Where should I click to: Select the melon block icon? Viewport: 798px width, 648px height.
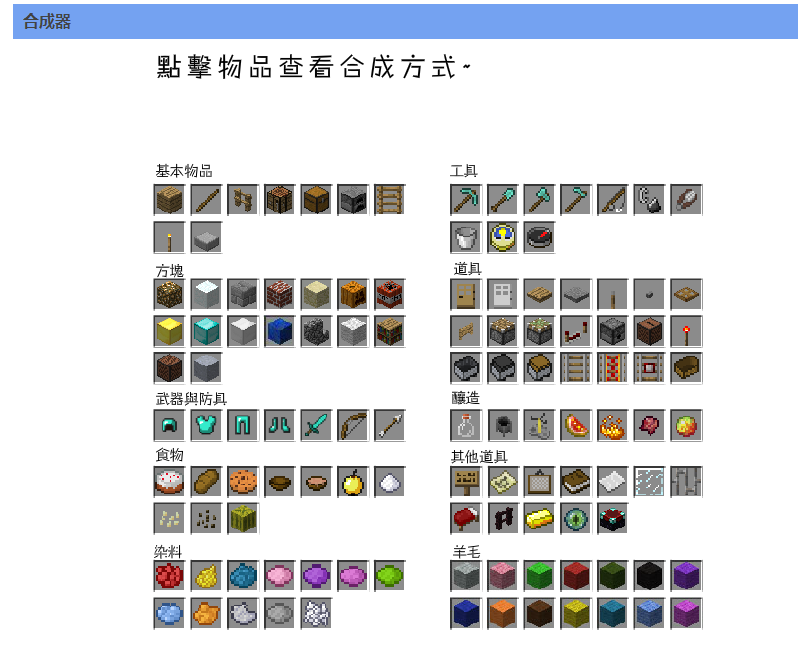coord(243,519)
